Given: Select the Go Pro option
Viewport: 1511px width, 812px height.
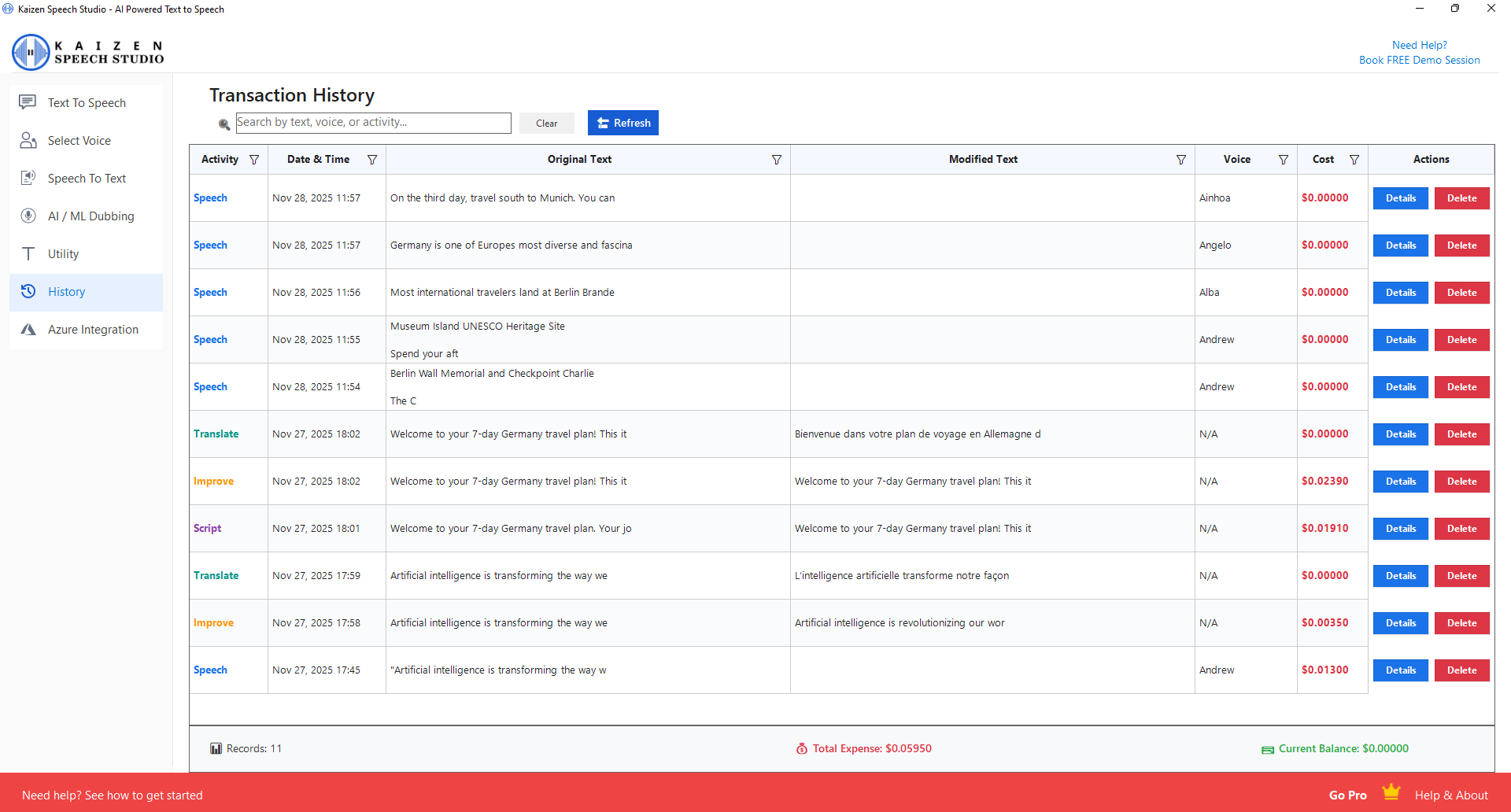Looking at the screenshot, I should 1347,795.
